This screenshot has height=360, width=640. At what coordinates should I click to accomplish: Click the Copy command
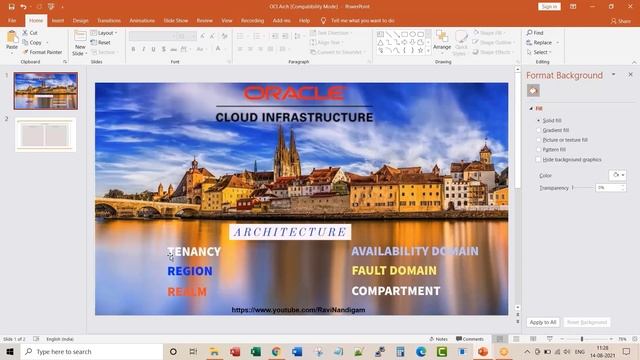click(x=32, y=42)
